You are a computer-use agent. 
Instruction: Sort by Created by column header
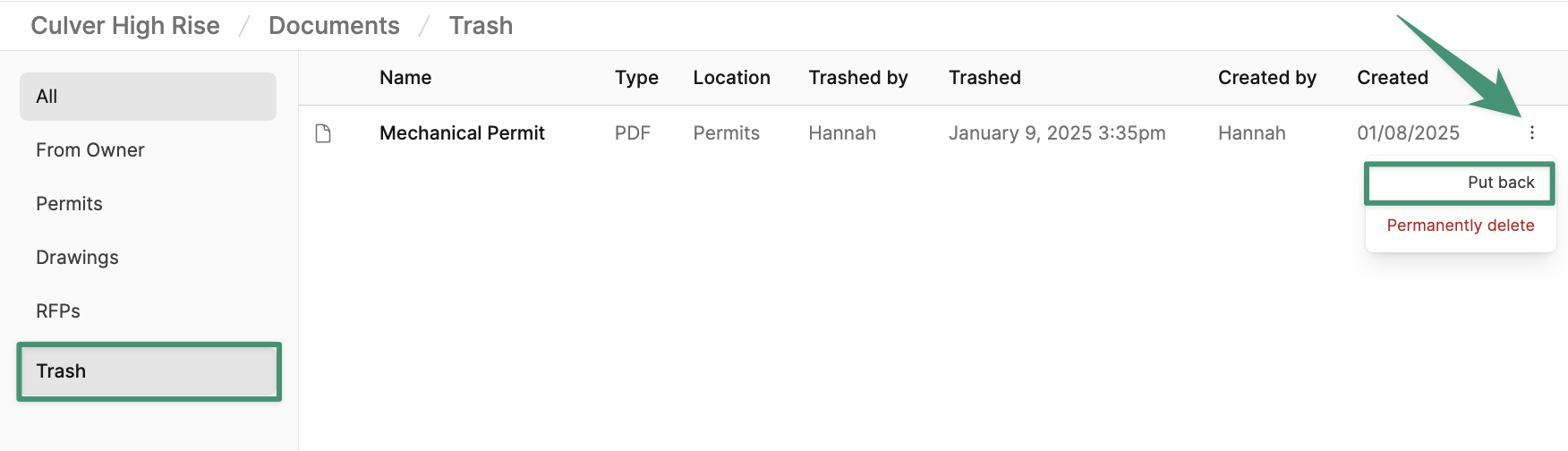(1266, 78)
